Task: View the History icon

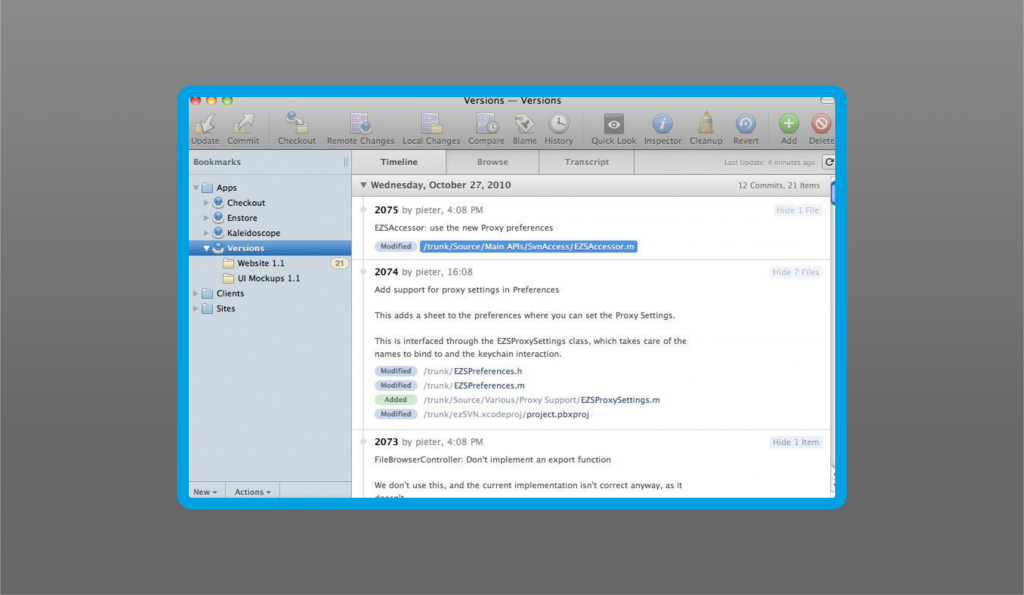Action: coord(558,129)
